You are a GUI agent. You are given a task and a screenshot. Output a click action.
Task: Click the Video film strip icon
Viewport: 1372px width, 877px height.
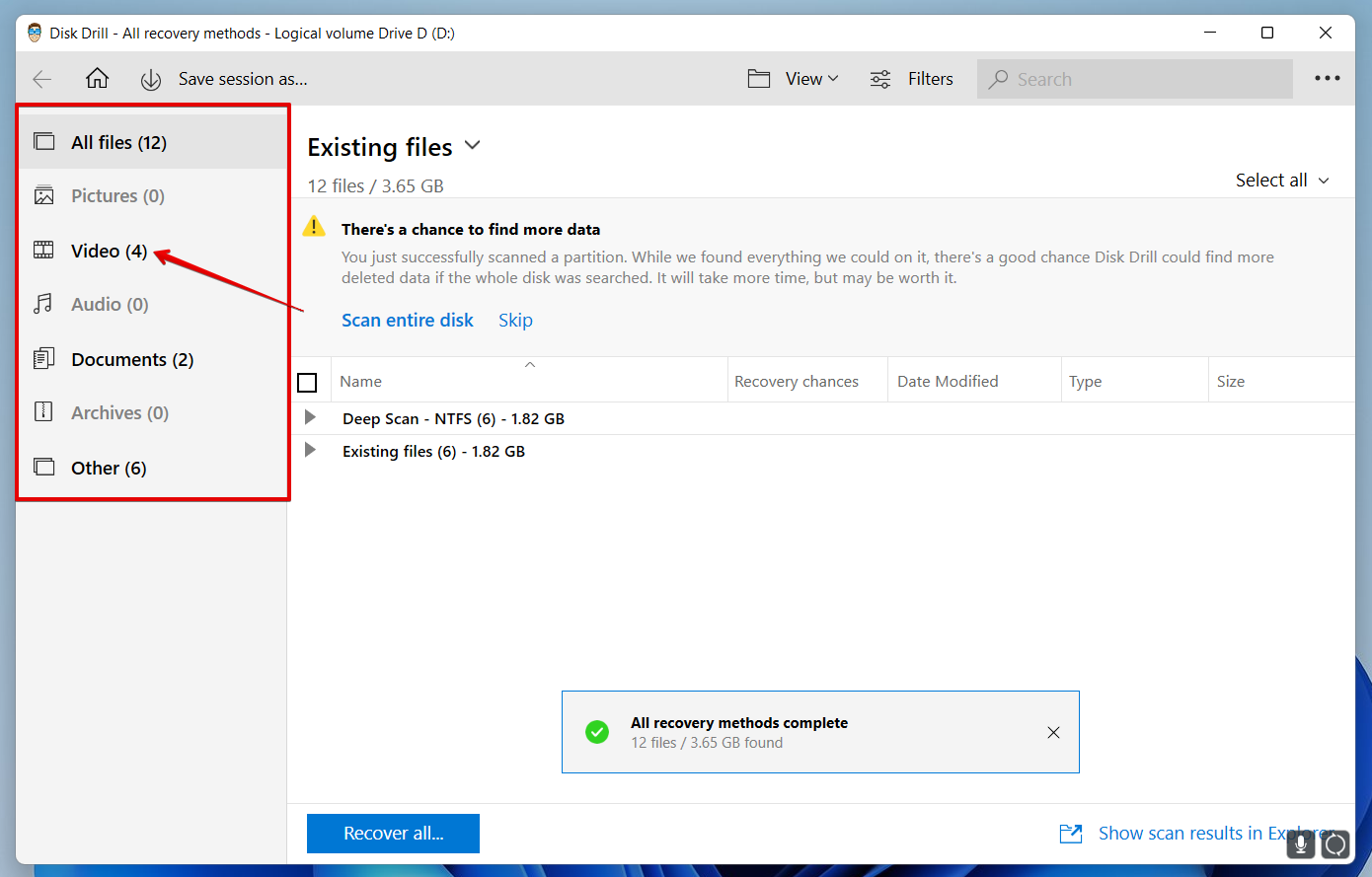(44, 250)
